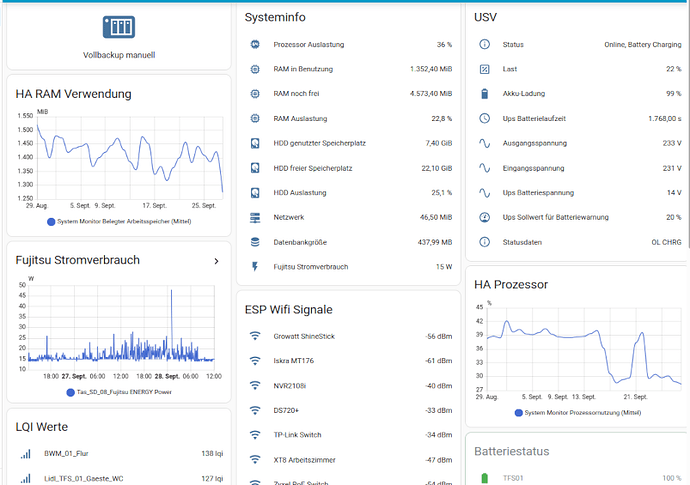Open the NVR2108i wifi signal row
Image resolution: width=690 pixels, height=485 pixels.
[349, 385]
